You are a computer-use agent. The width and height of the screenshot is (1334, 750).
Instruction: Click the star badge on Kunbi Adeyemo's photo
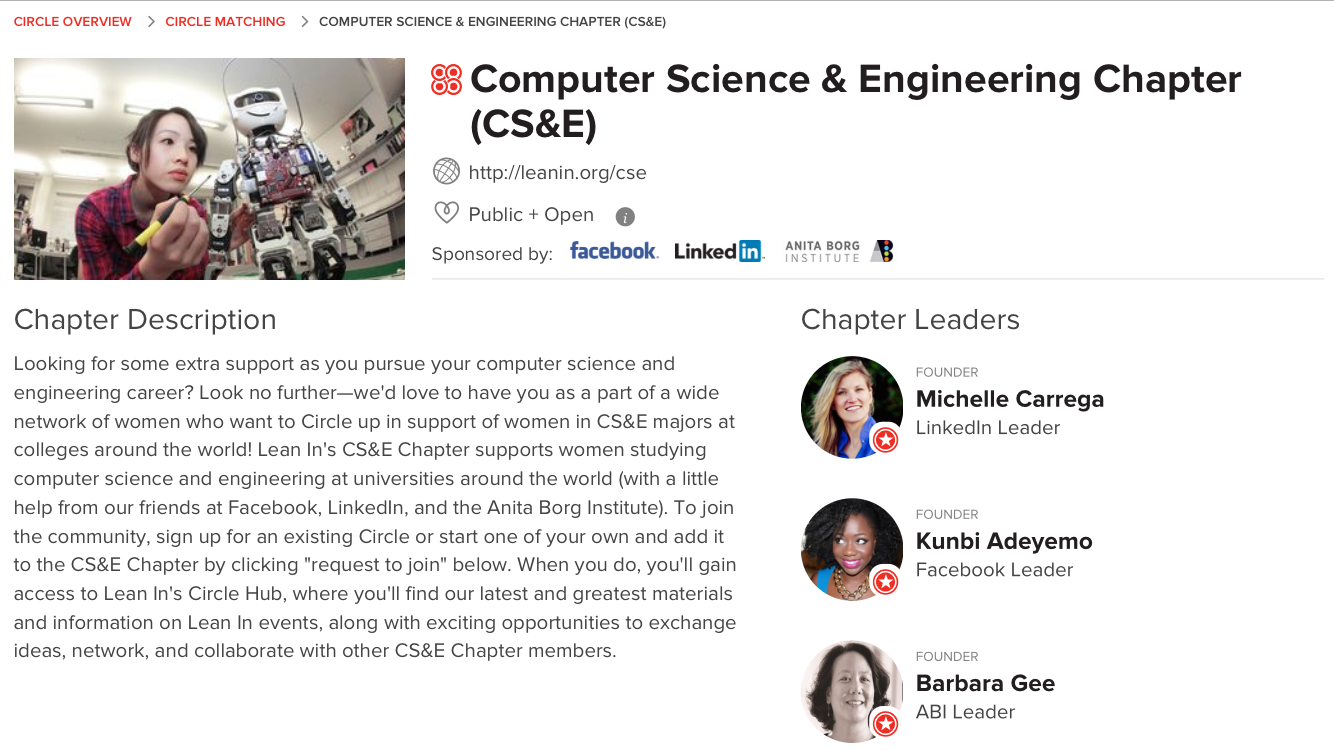pyautogui.click(x=885, y=582)
